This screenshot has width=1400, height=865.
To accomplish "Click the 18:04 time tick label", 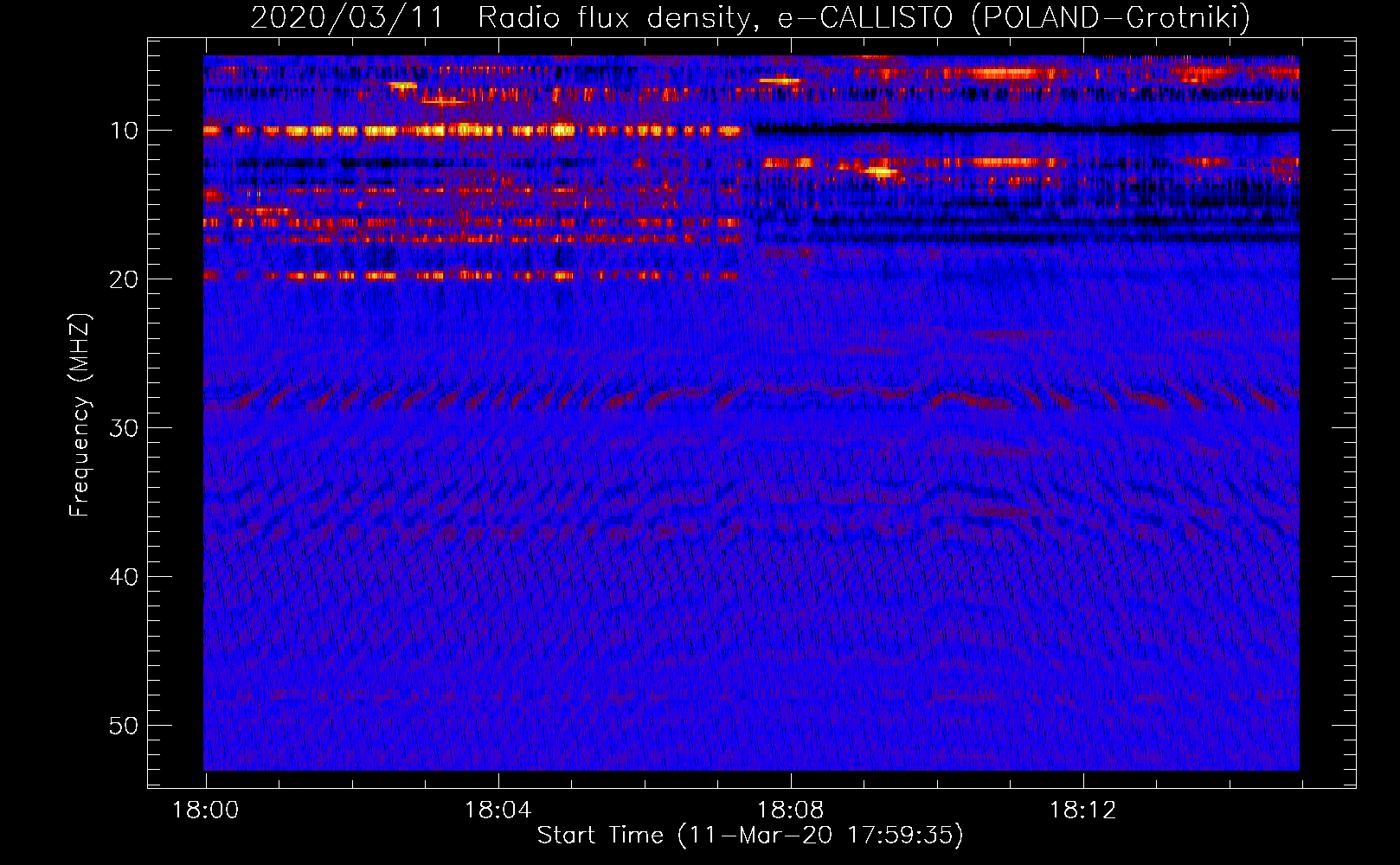I will coord(498,811).
